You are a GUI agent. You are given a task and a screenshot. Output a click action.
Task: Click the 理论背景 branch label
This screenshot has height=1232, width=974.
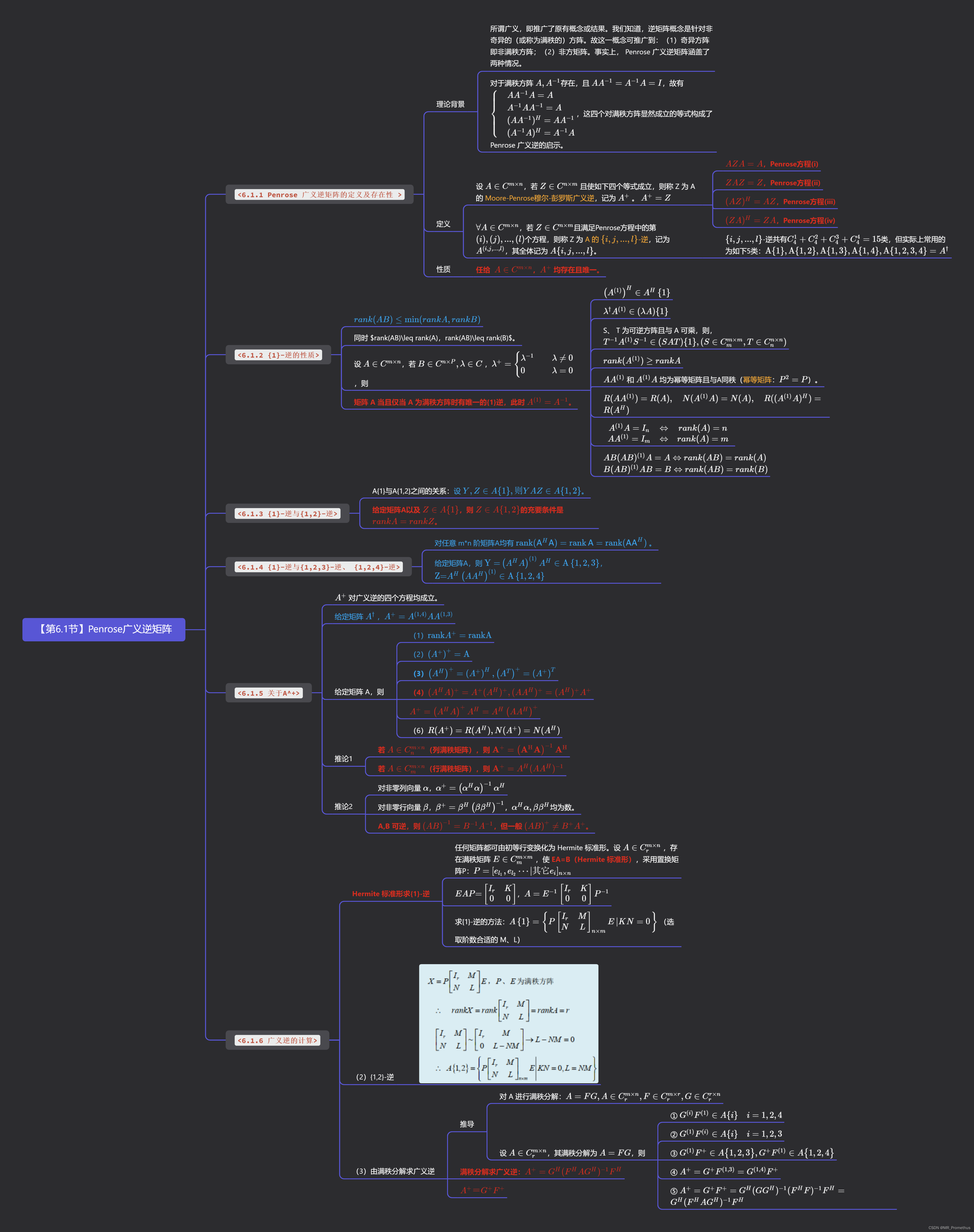coord(450,104)
